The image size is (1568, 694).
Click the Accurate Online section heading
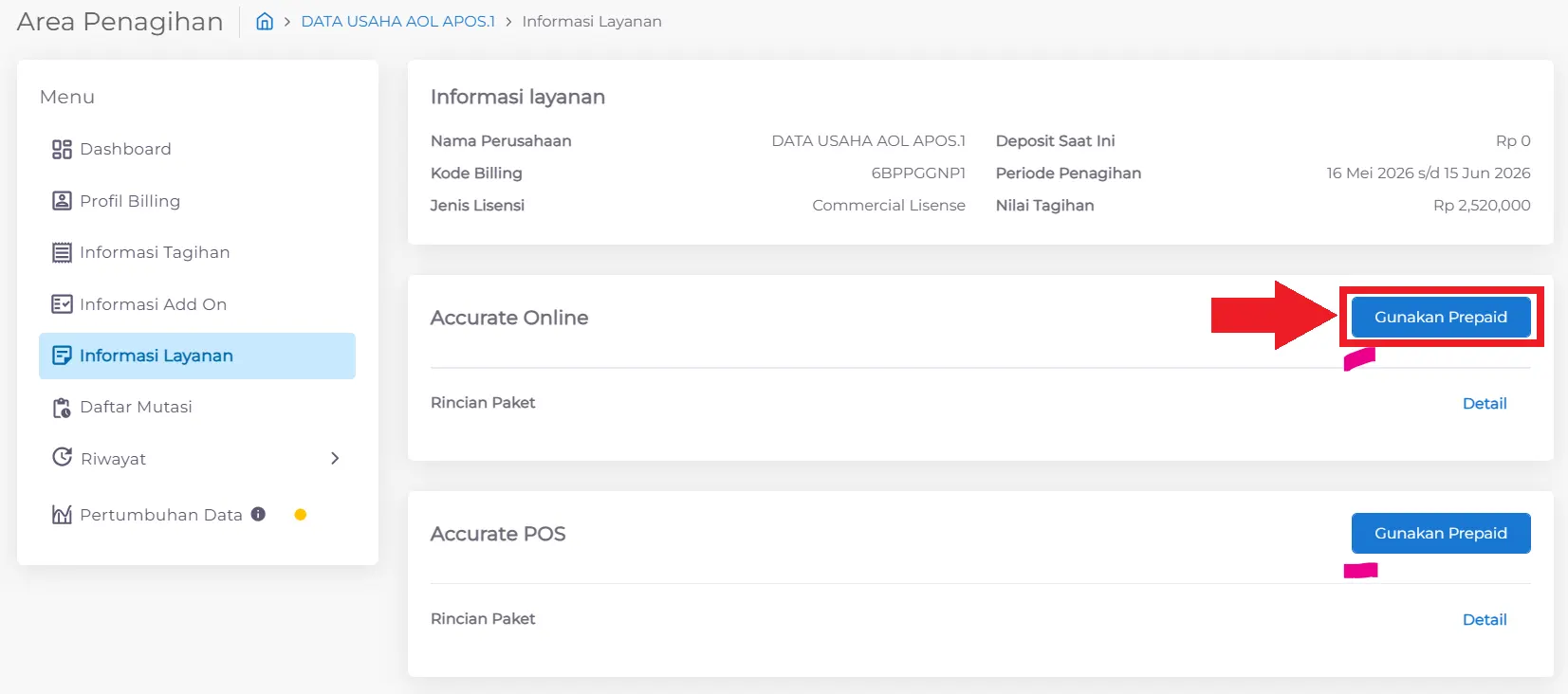509,318
